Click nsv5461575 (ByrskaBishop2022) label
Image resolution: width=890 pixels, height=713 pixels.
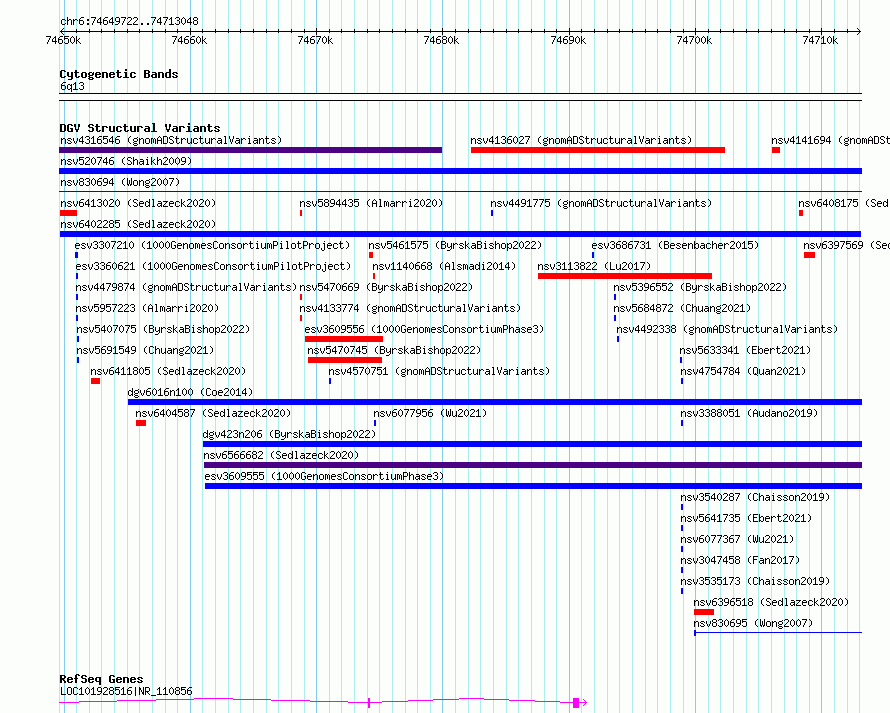(x=455, y=245)
